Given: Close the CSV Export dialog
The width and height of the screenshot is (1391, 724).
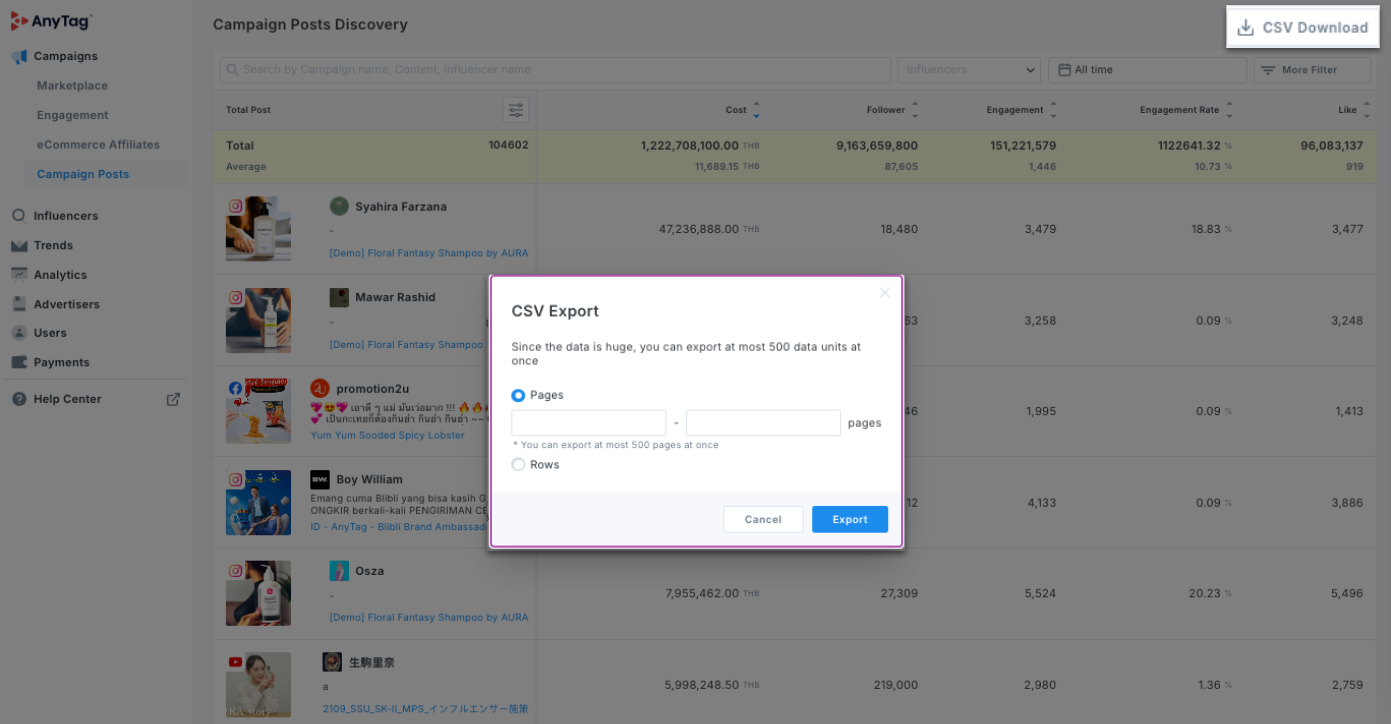Looking at the screenshot, I should tap(884, 293).
